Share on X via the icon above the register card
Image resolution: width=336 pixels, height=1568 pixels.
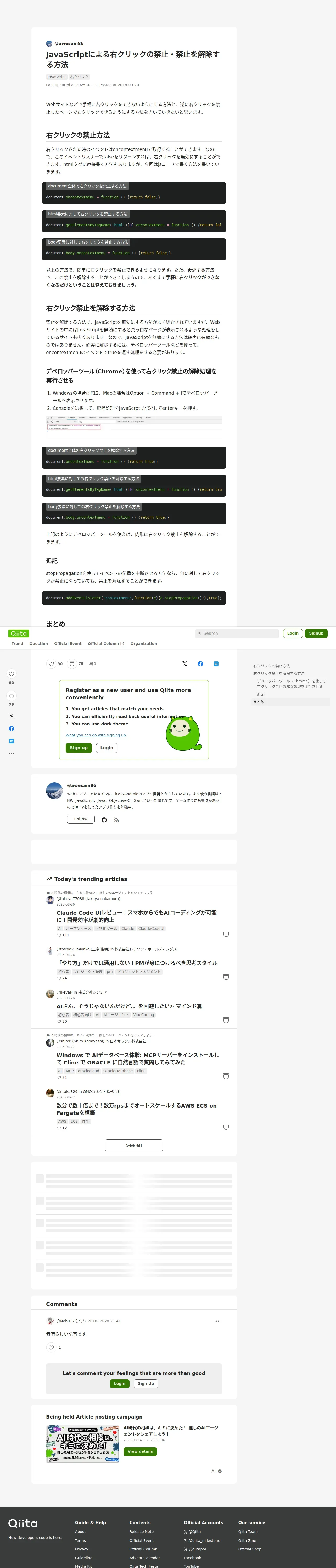pos(185,664)
